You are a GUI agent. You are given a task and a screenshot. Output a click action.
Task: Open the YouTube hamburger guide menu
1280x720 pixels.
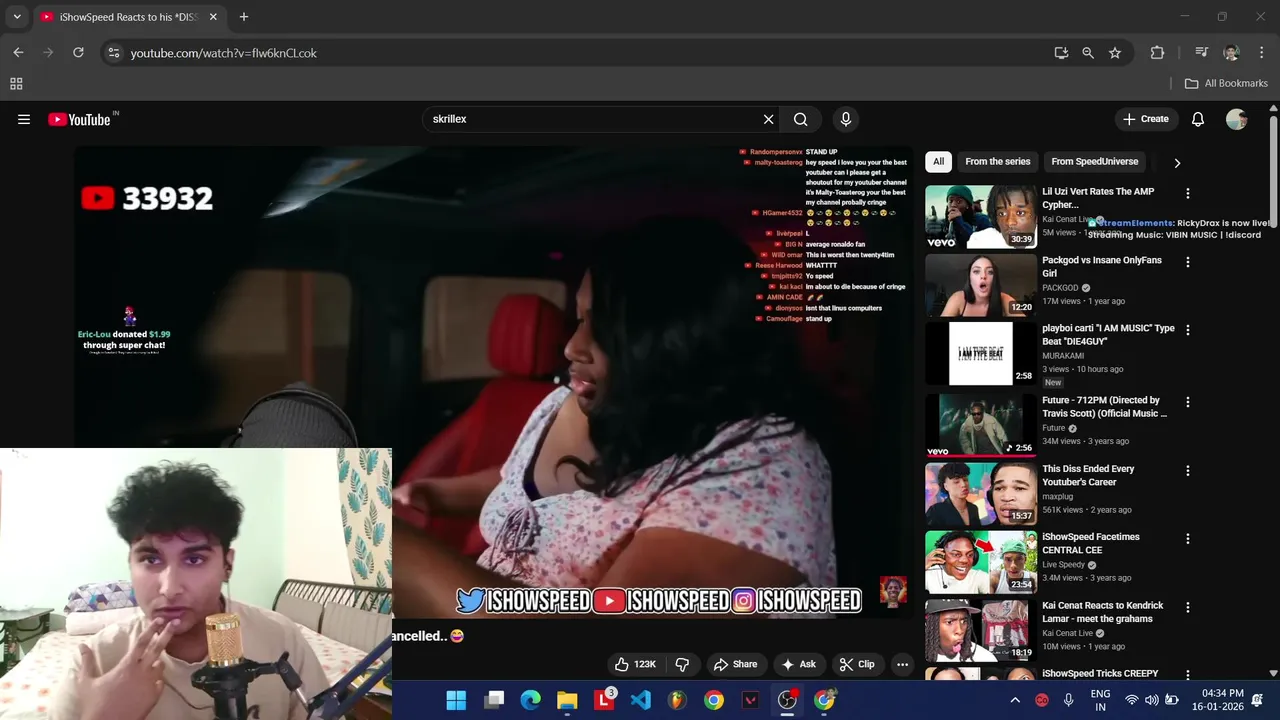point(24,119)
